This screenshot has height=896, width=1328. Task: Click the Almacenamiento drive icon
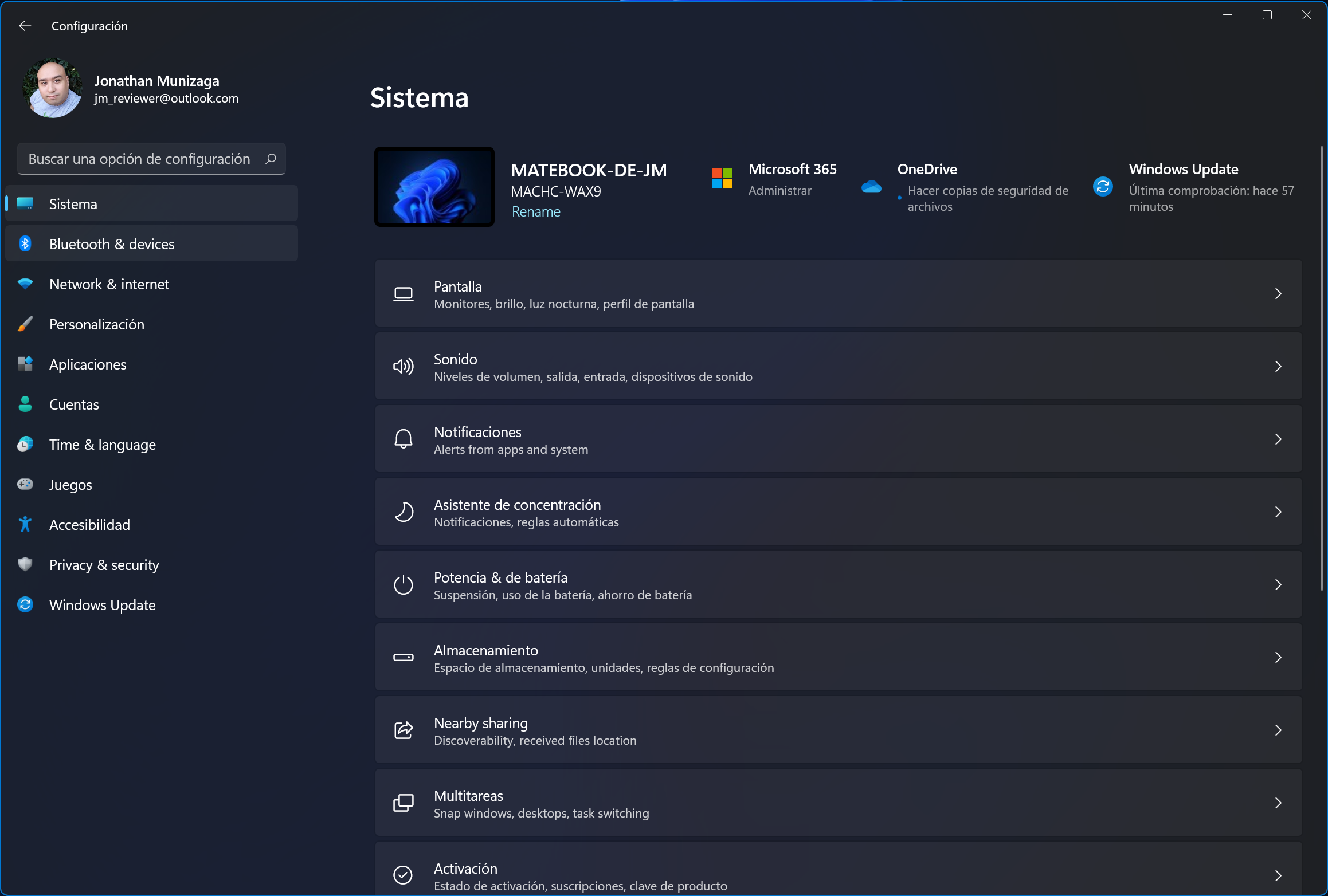point(404,658)
